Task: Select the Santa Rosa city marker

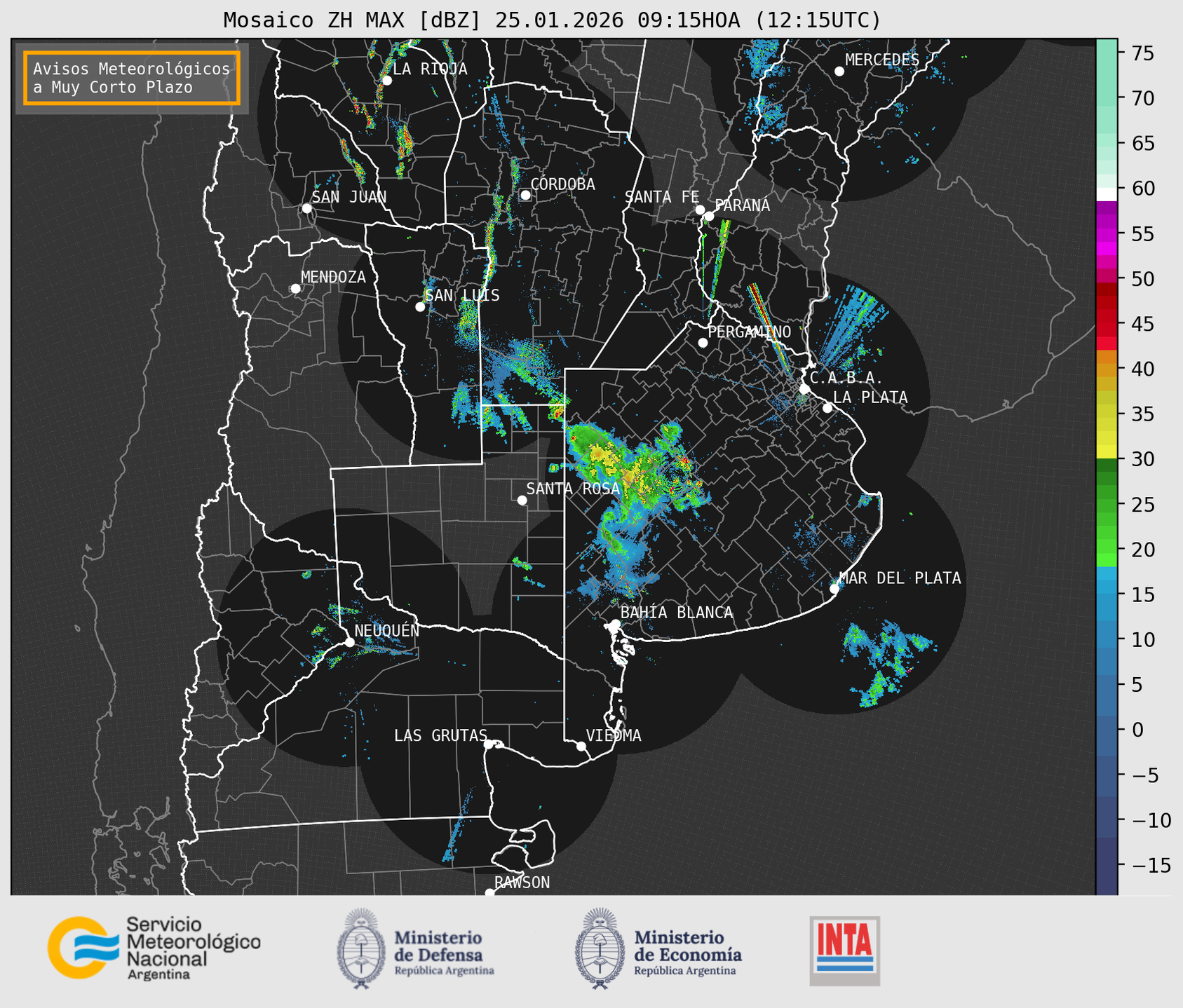Action: pyautogui.click(x=522, y=500)
